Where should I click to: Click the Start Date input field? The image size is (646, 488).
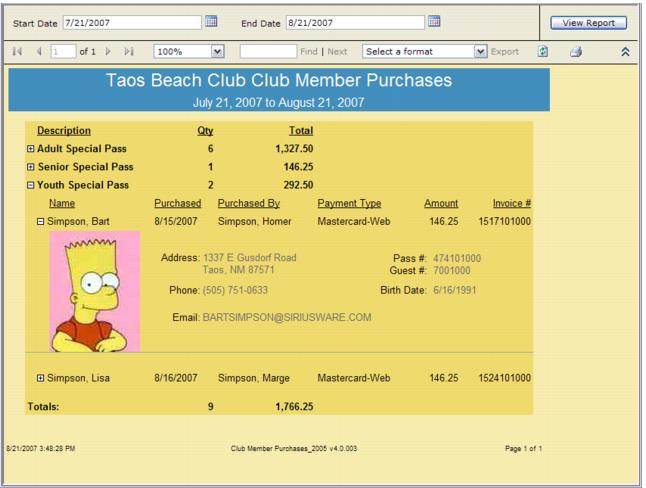pyautogui.click(x=130, y=21)
